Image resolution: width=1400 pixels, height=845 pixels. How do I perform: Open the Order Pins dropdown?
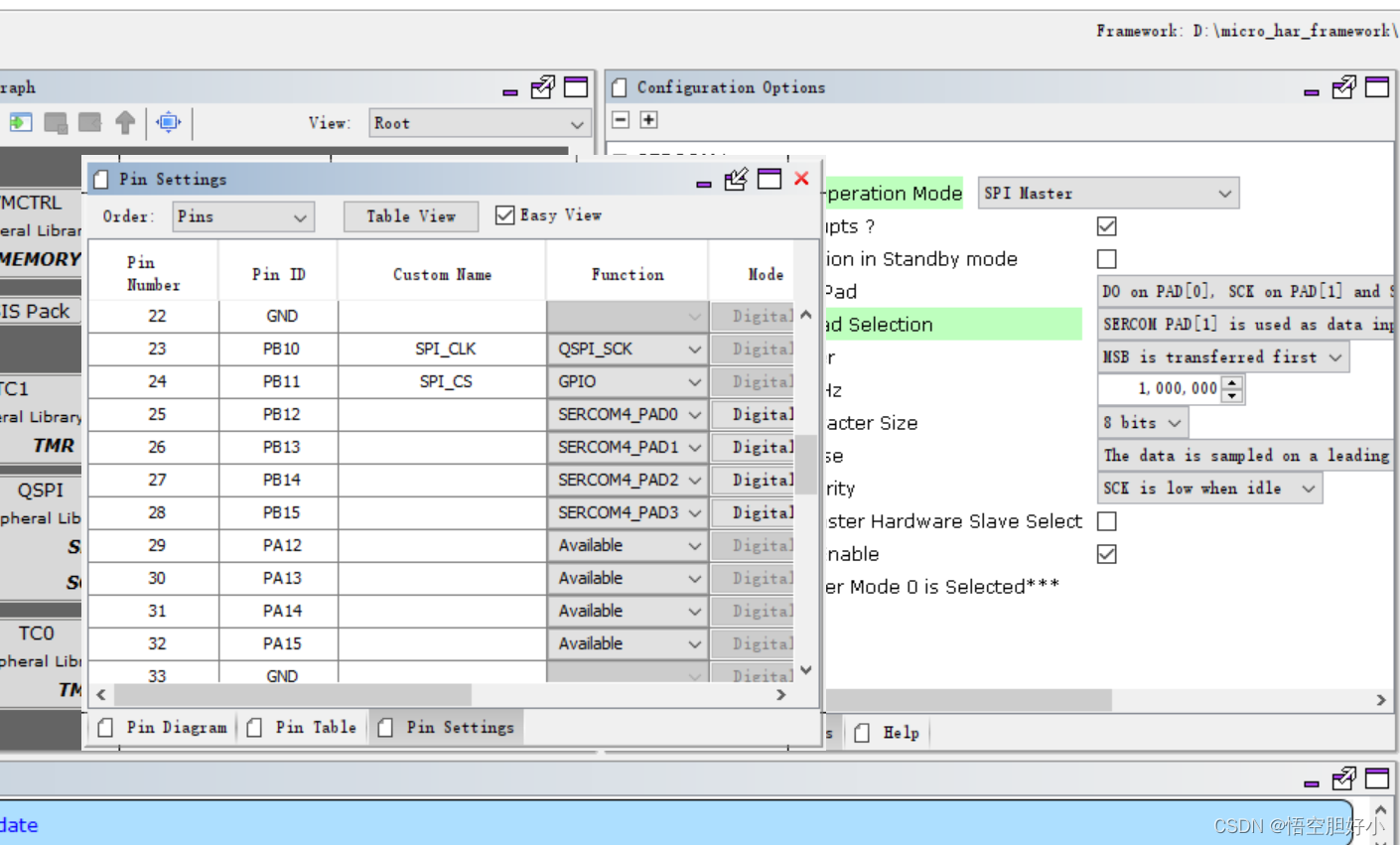tap(243, 216)
